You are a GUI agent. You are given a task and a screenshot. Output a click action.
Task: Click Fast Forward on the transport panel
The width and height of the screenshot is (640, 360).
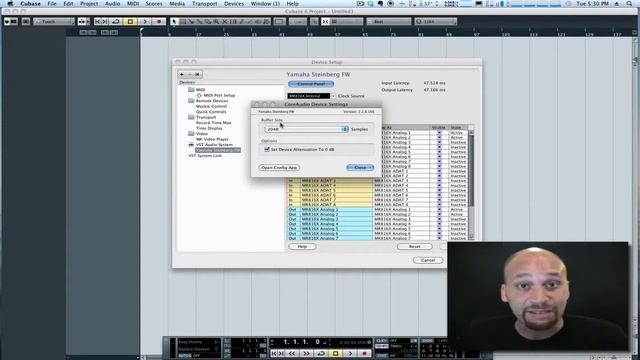pos(307,353)
